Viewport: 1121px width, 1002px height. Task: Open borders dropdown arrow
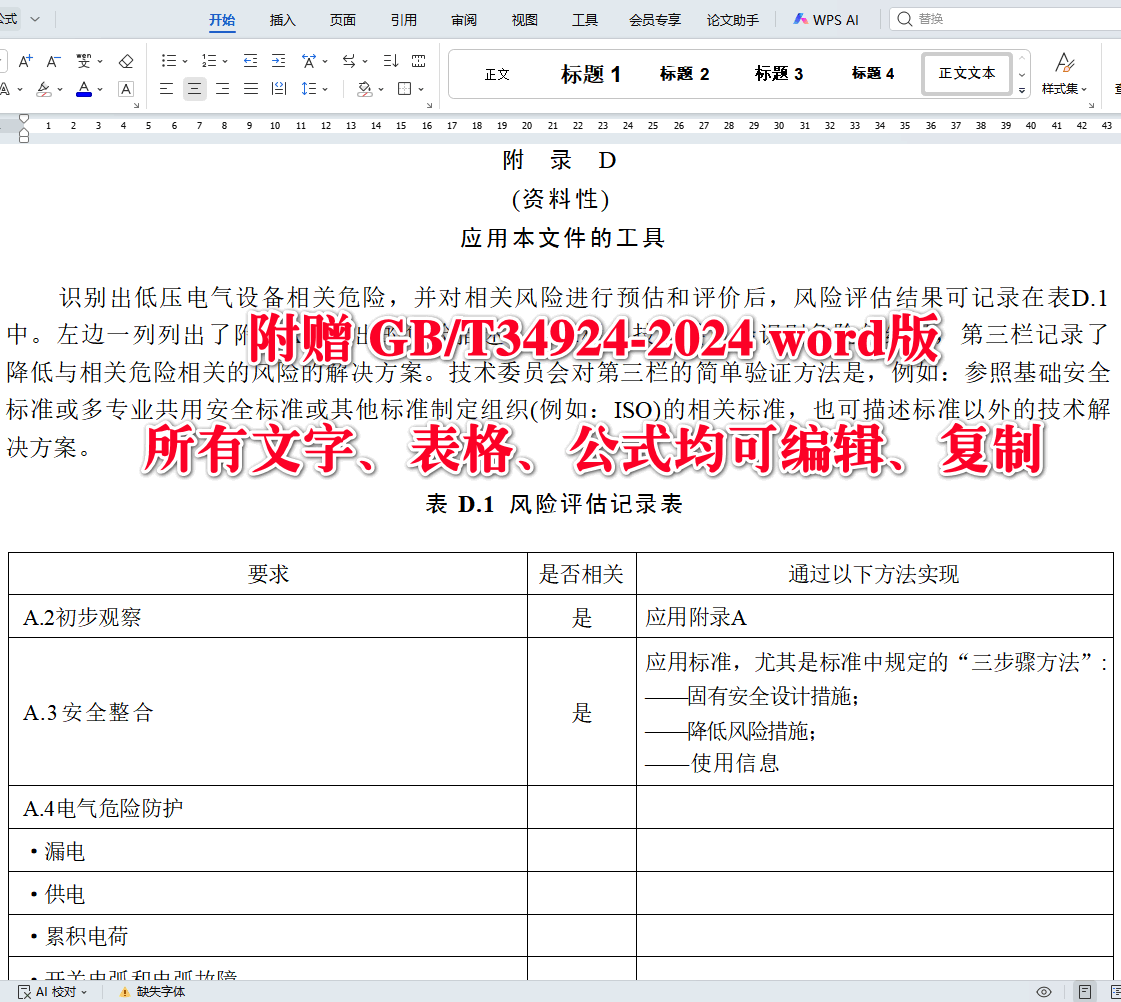(x=421, y=89)
